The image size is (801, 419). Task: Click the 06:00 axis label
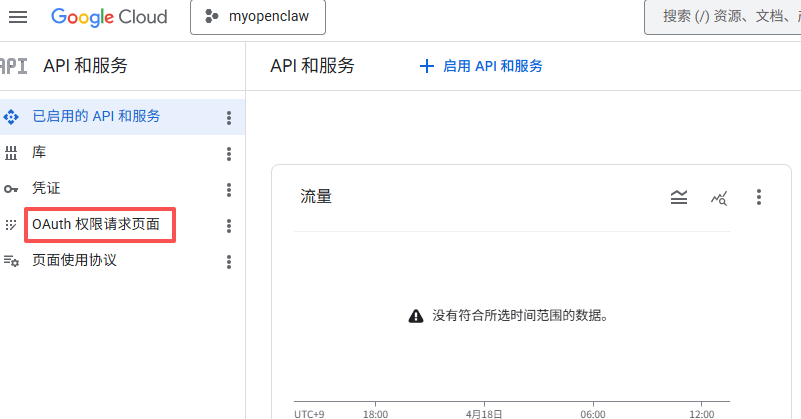(x=593, y=414)
